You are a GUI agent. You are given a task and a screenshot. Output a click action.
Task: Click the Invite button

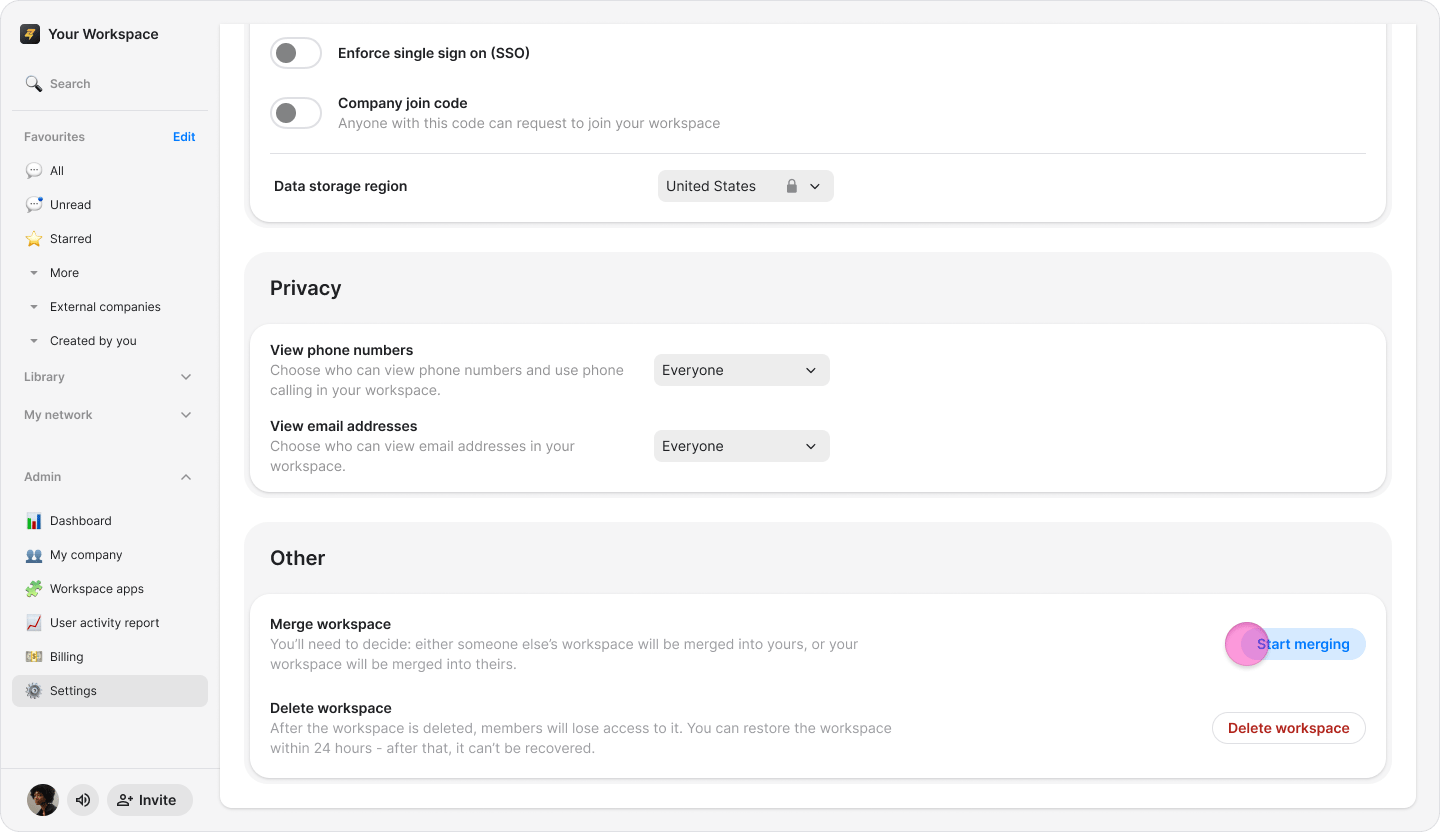pos(150,800)
